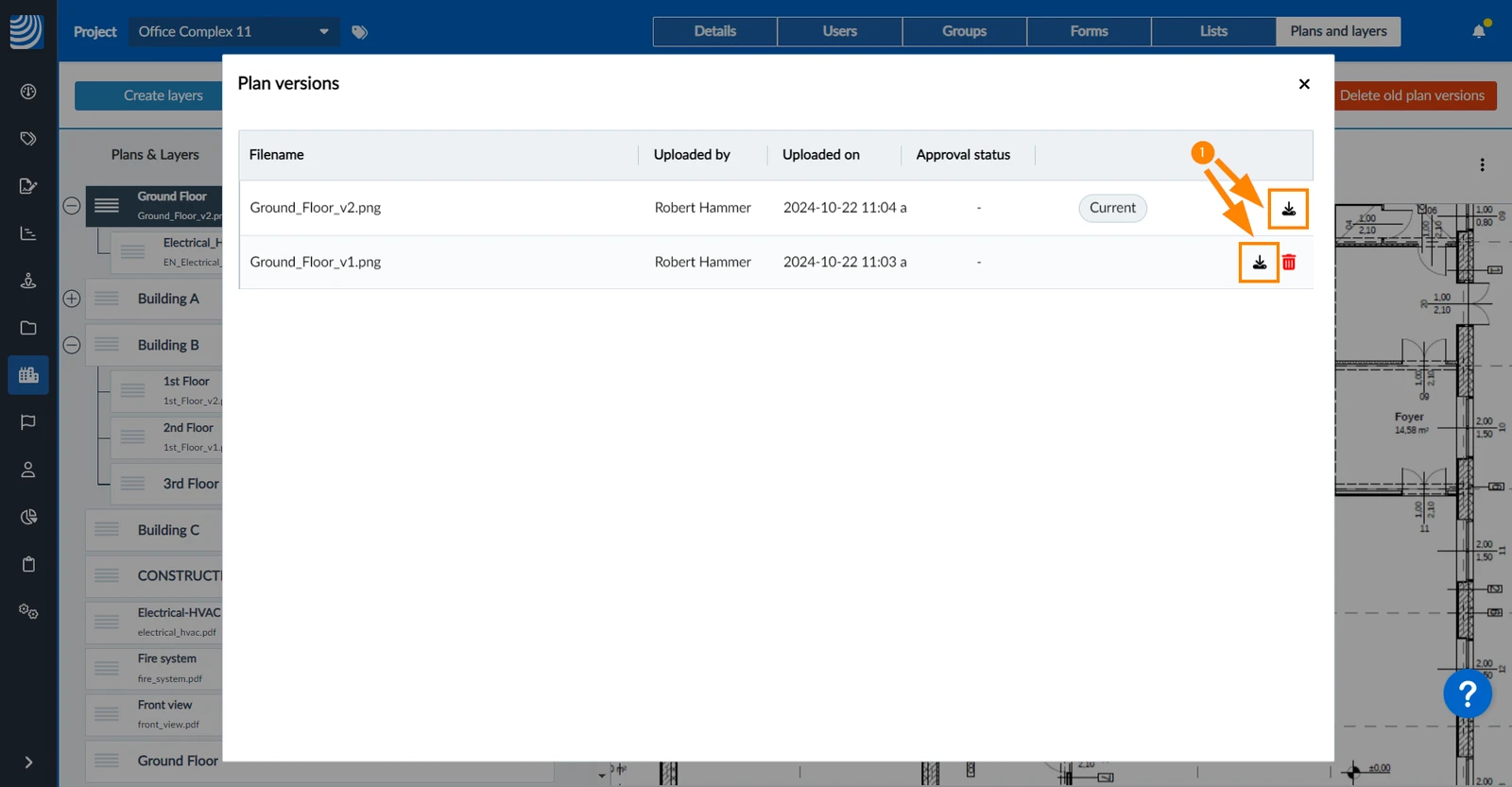
Task: Open the folder icon in the sidebar
Action: [x=28, y=328]
